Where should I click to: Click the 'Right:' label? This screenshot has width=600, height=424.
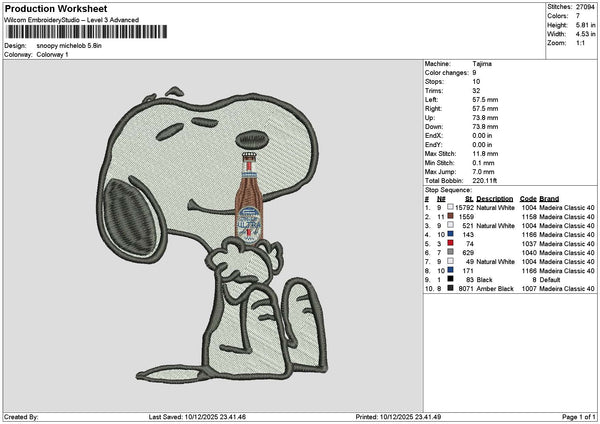[433, 109]
